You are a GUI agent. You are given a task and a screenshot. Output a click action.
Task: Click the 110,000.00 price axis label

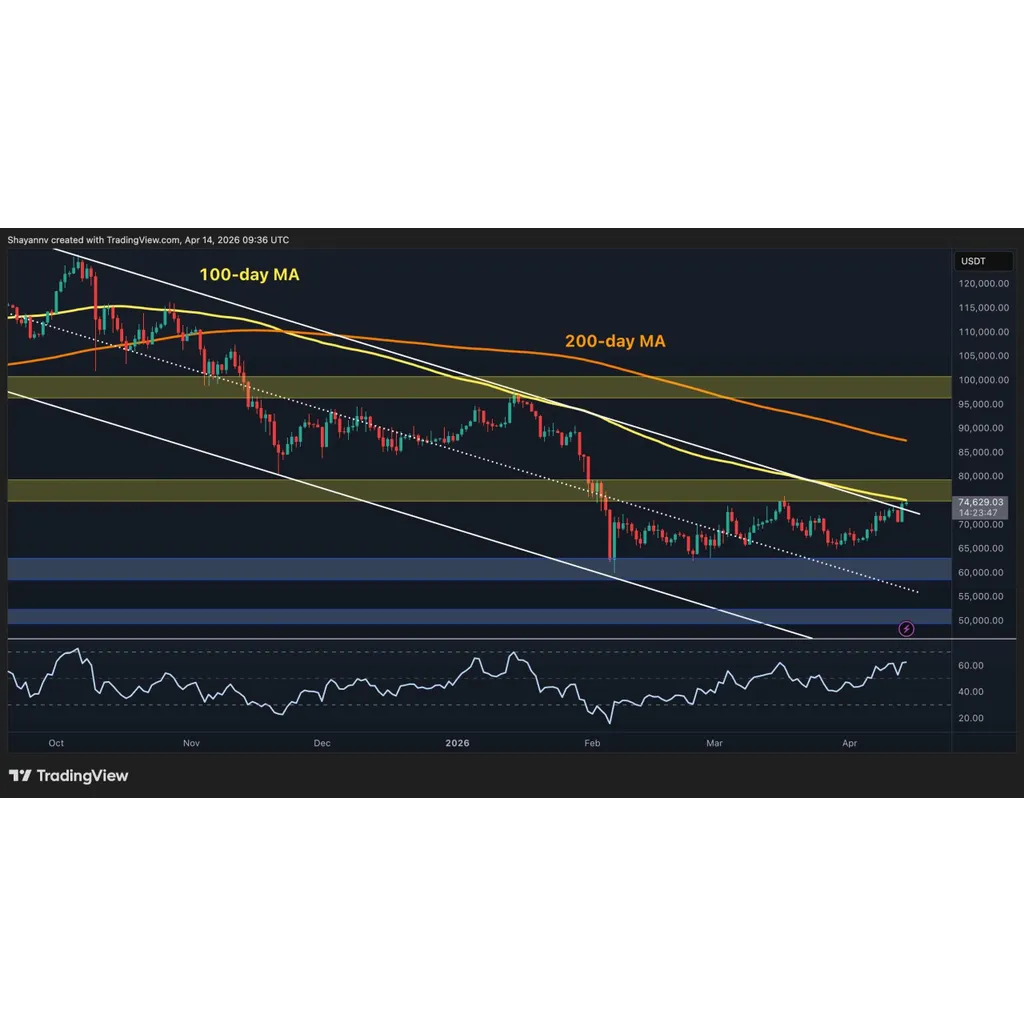click(984, 332)
